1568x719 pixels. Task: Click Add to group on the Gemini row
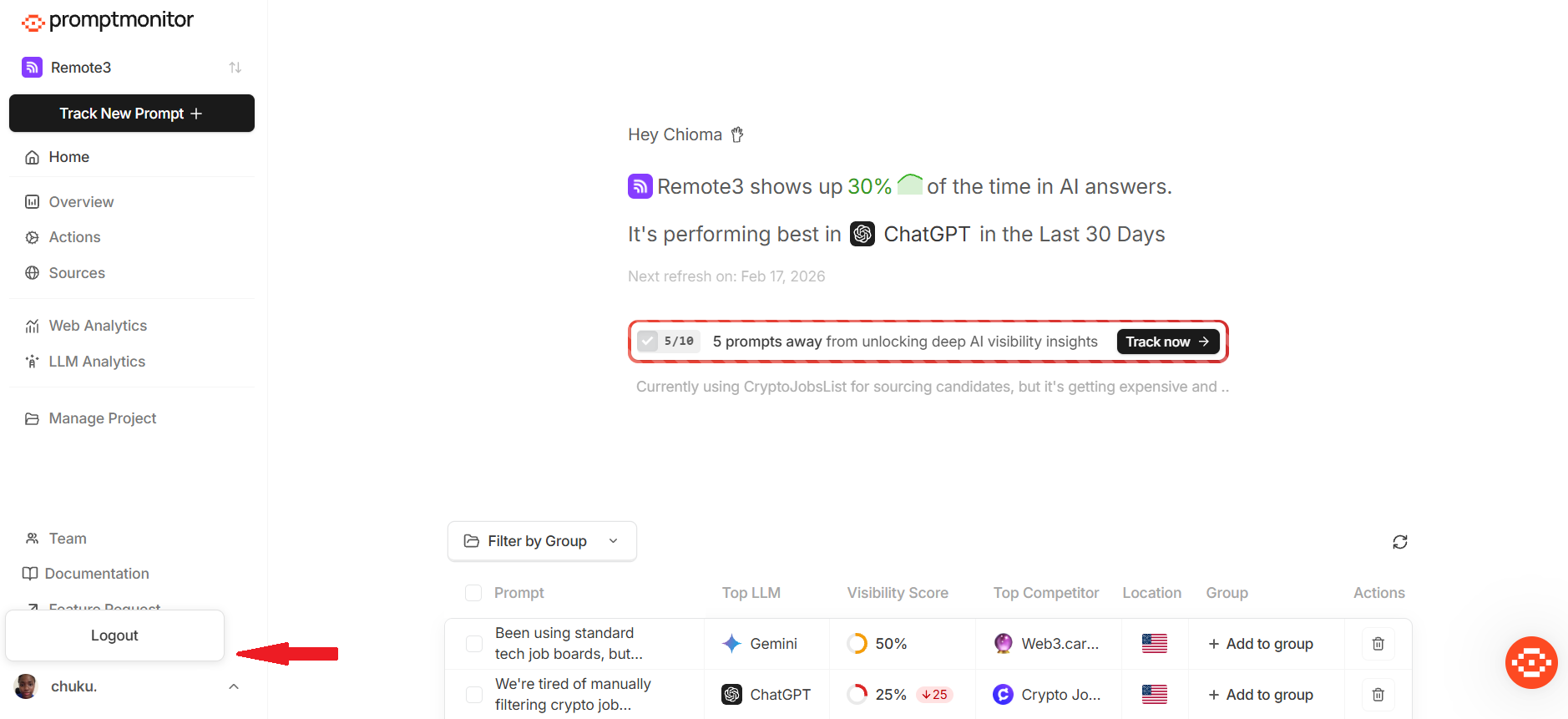1261,644
